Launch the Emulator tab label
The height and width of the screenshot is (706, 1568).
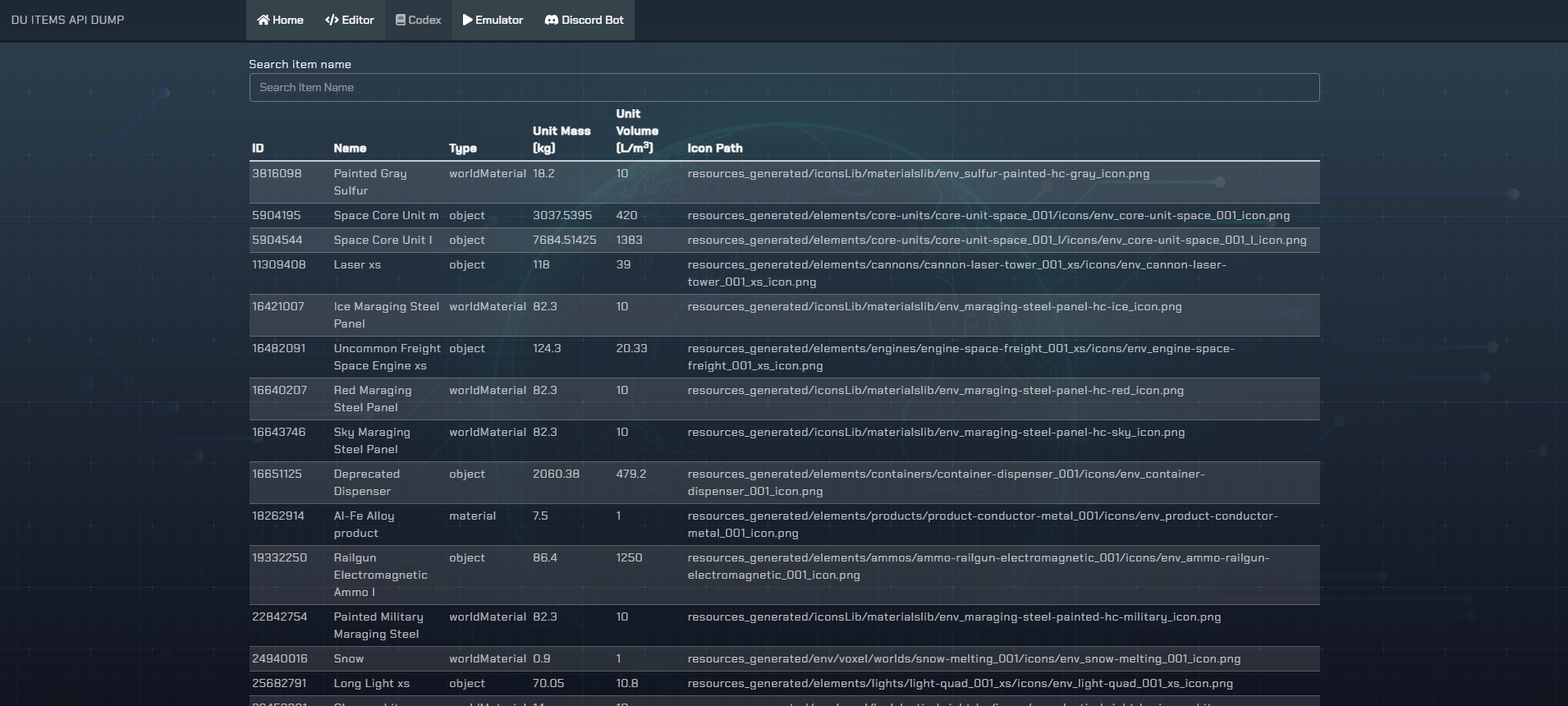499,20
